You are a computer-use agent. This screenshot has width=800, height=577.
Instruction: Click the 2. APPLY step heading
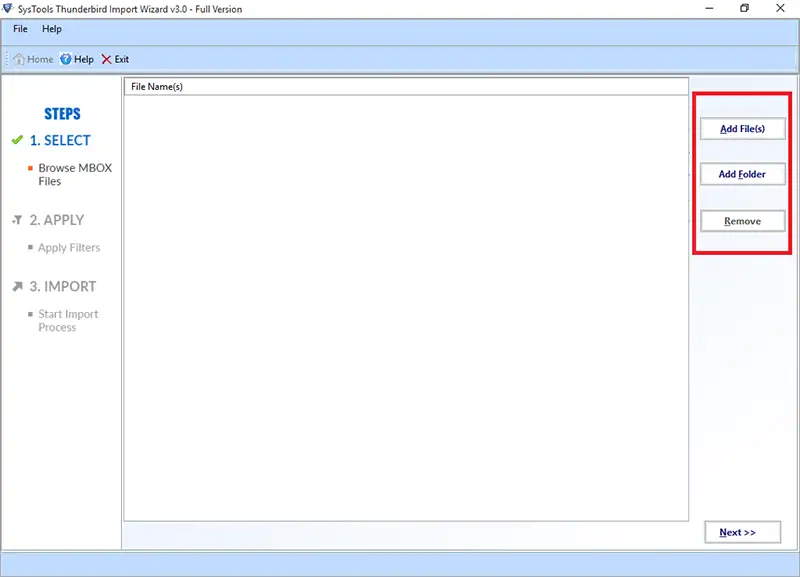pos(57,220)
